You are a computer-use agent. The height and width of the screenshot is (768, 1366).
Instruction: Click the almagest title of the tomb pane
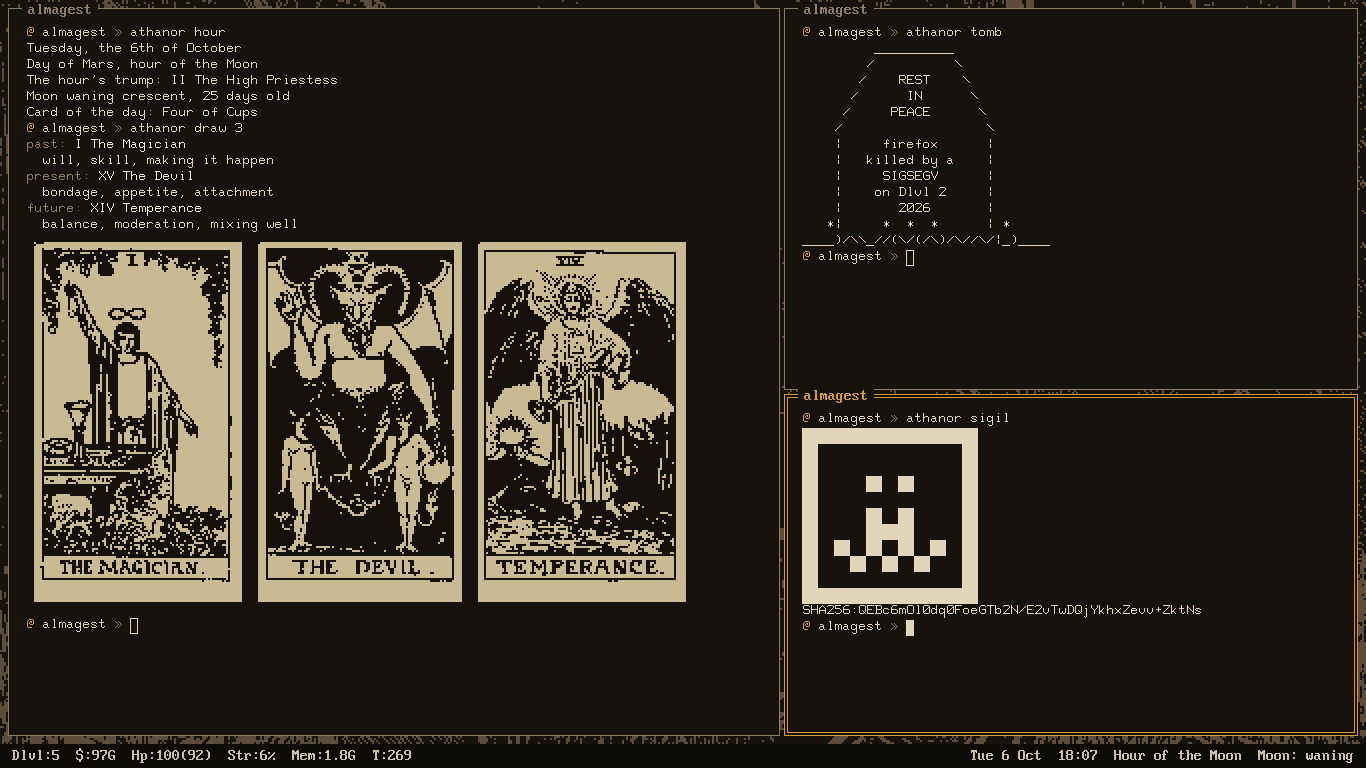(835, 10)
